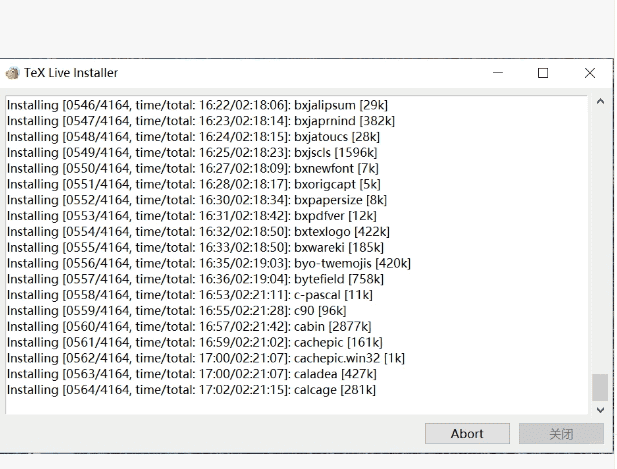
Task: Click the TeX Live Installer title bar icon
Action: 12,73
